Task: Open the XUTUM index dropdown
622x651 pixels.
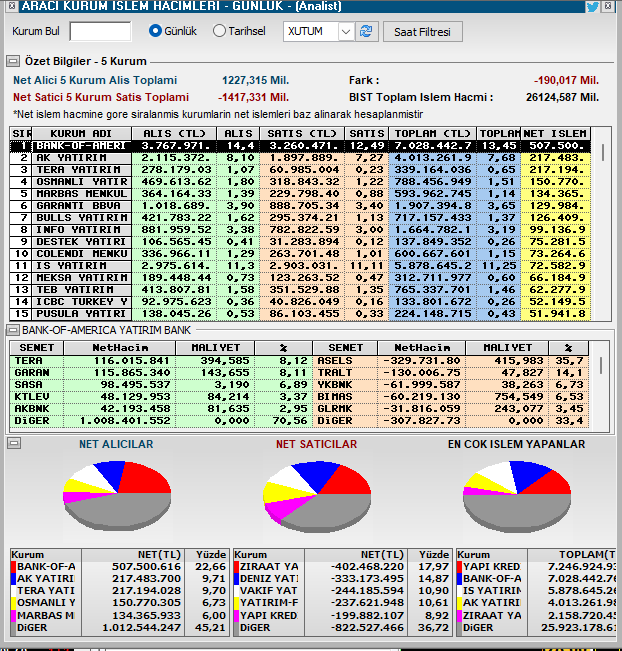Action: click(345, 32)
